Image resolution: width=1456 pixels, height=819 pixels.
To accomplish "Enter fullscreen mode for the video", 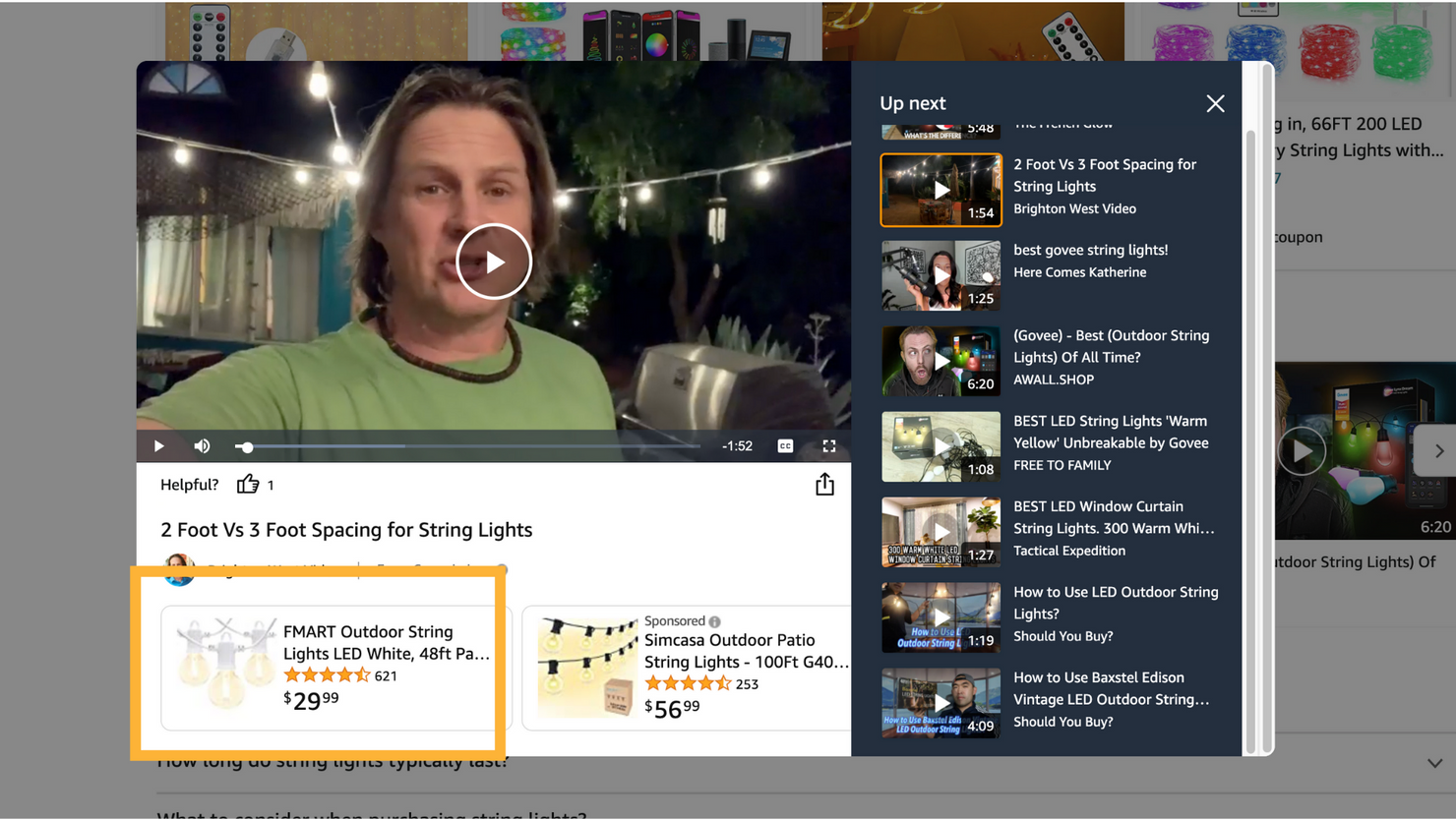I will (x=829, y=446).
